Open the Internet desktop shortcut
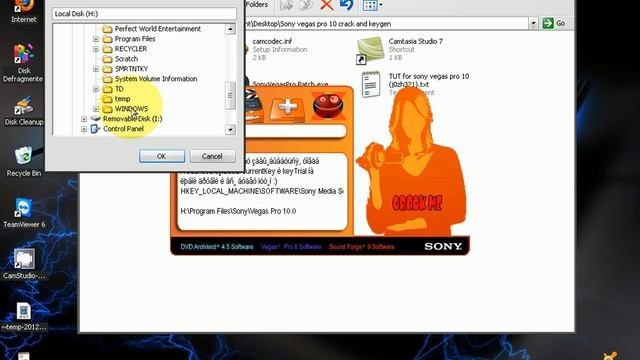Screen dimensions: 640x360 (24, 12)
